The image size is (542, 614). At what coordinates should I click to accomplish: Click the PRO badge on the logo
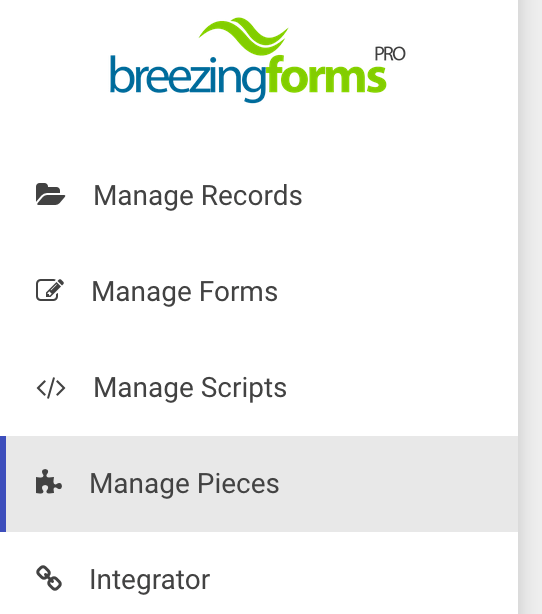(x=390, y=54)
